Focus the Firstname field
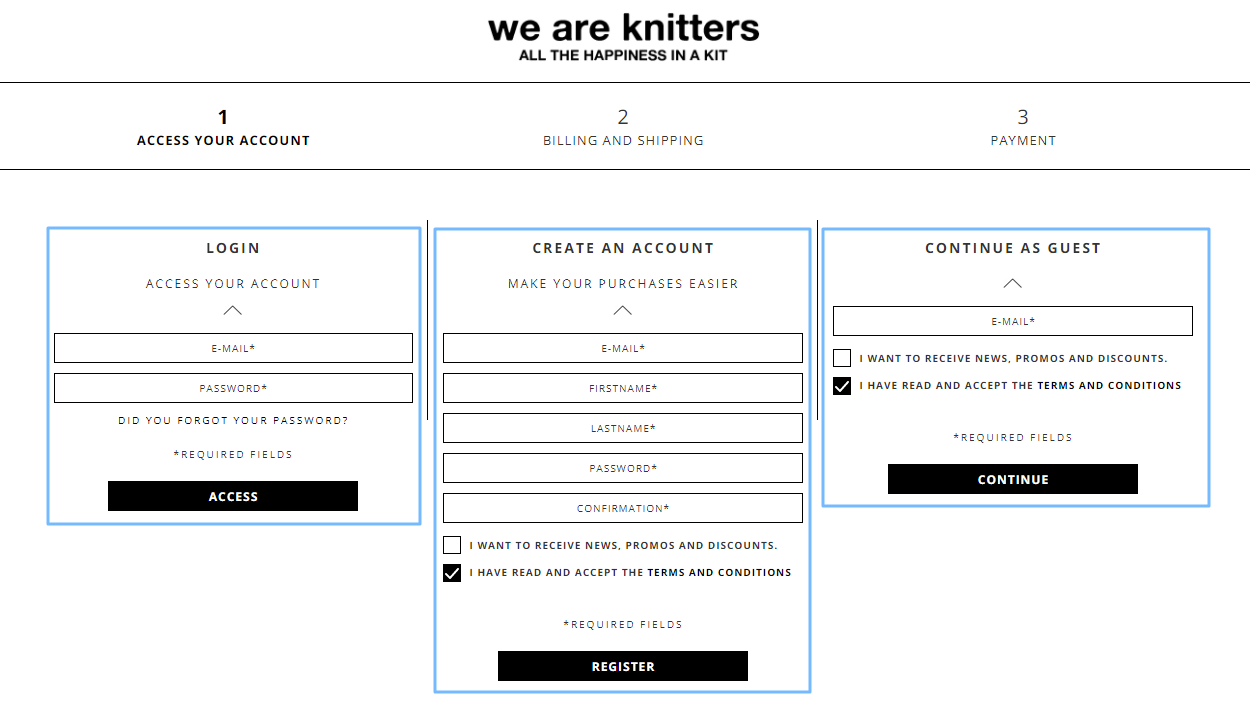Viewport: 1250px width, 705px height. [x=623, y=388]
